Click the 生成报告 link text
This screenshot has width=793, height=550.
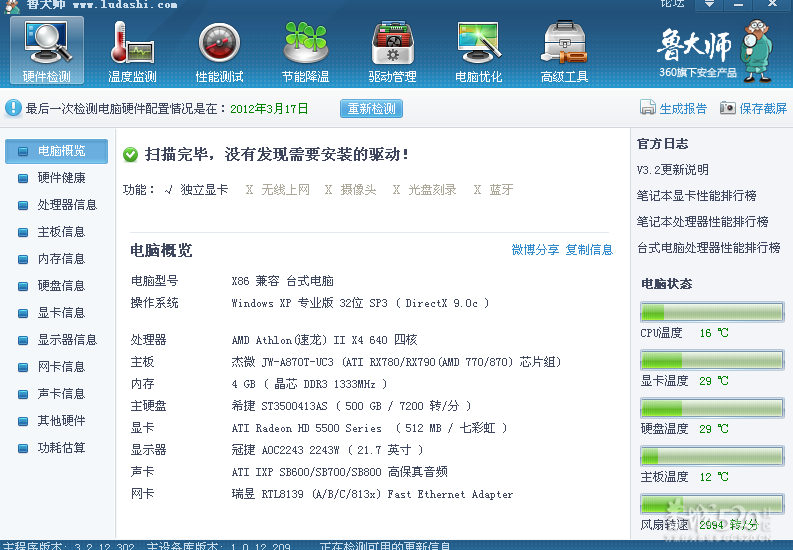[x=683, y=108]
